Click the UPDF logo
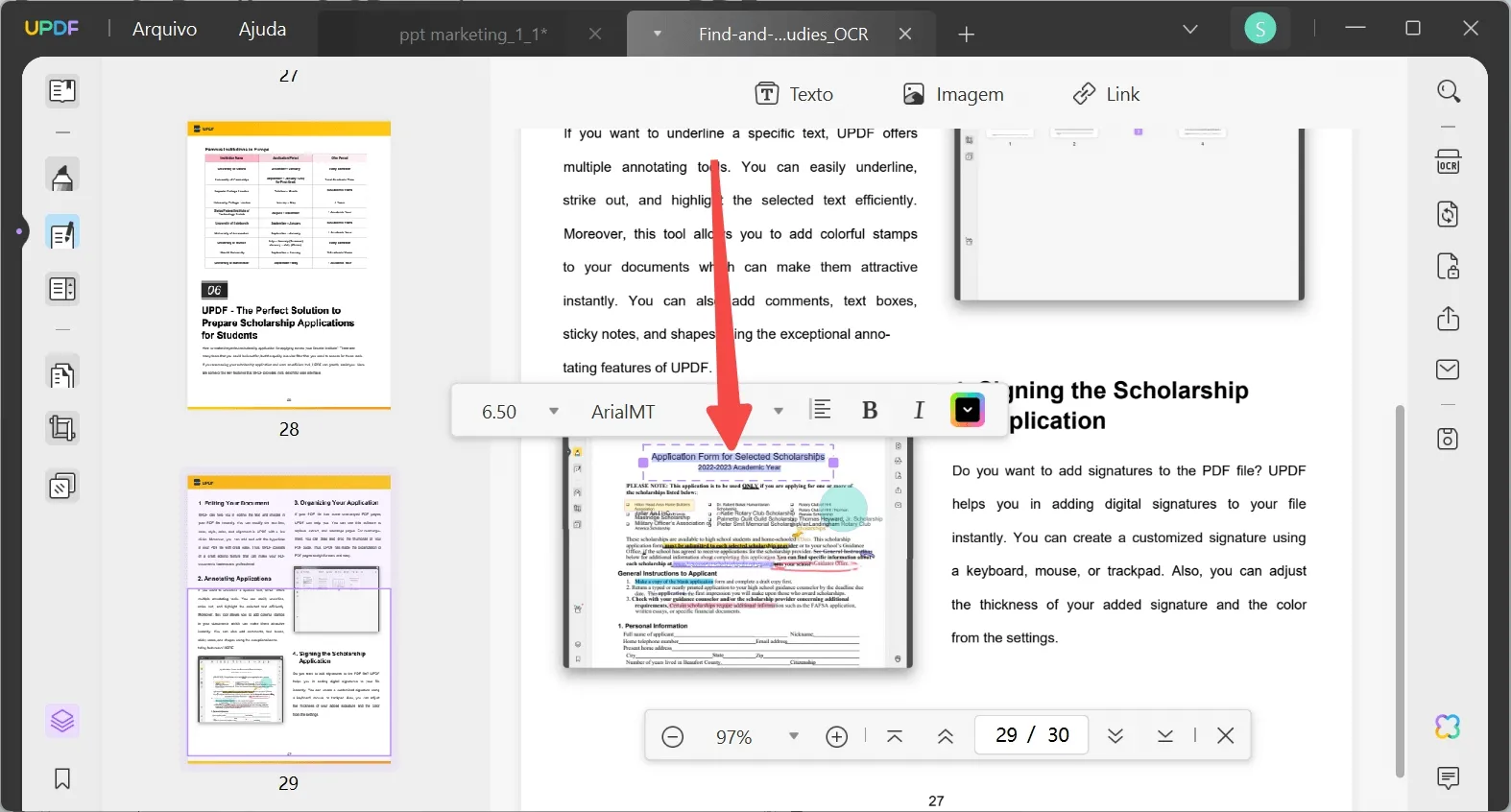The width and height of the screenshot is (1511, 812). 52,29
